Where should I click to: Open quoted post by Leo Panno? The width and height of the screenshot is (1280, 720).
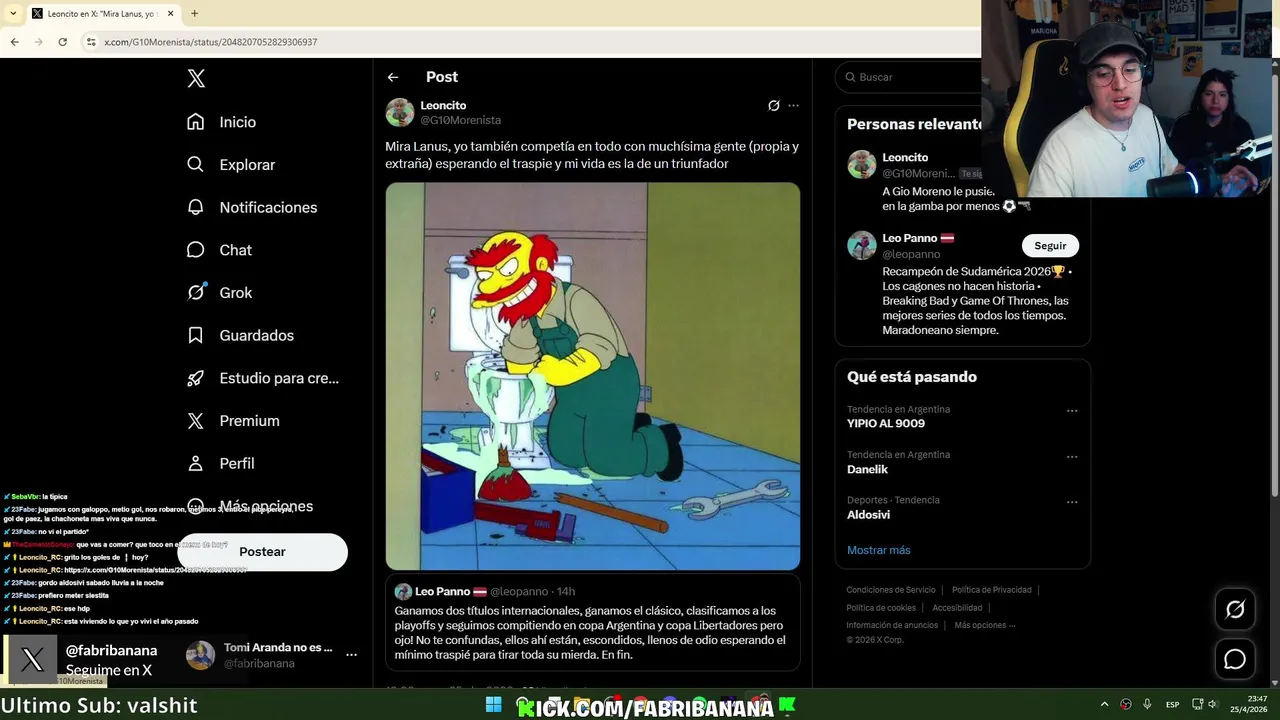point(593,622)
